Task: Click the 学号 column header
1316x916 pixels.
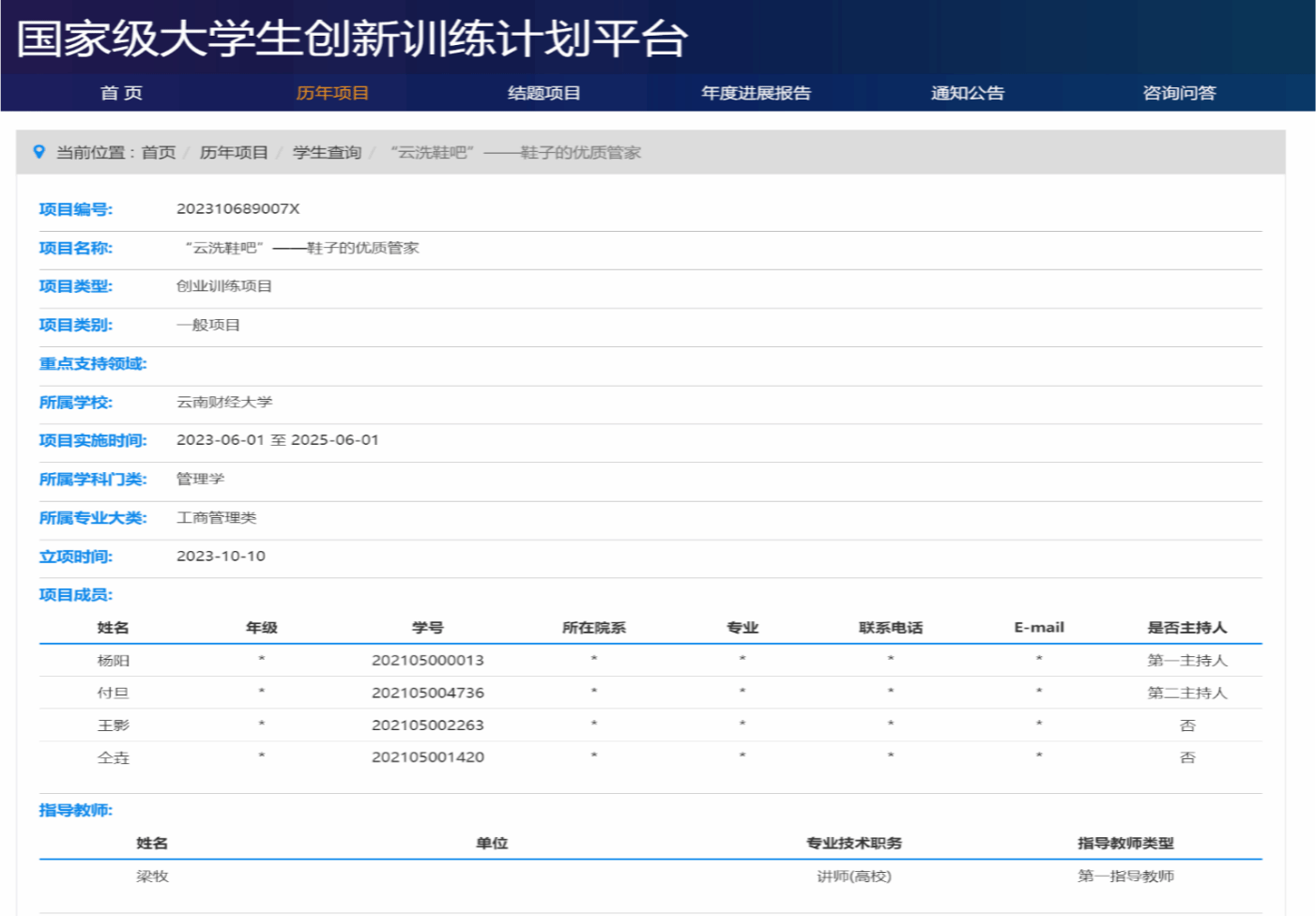Action: tap(428, 628)
